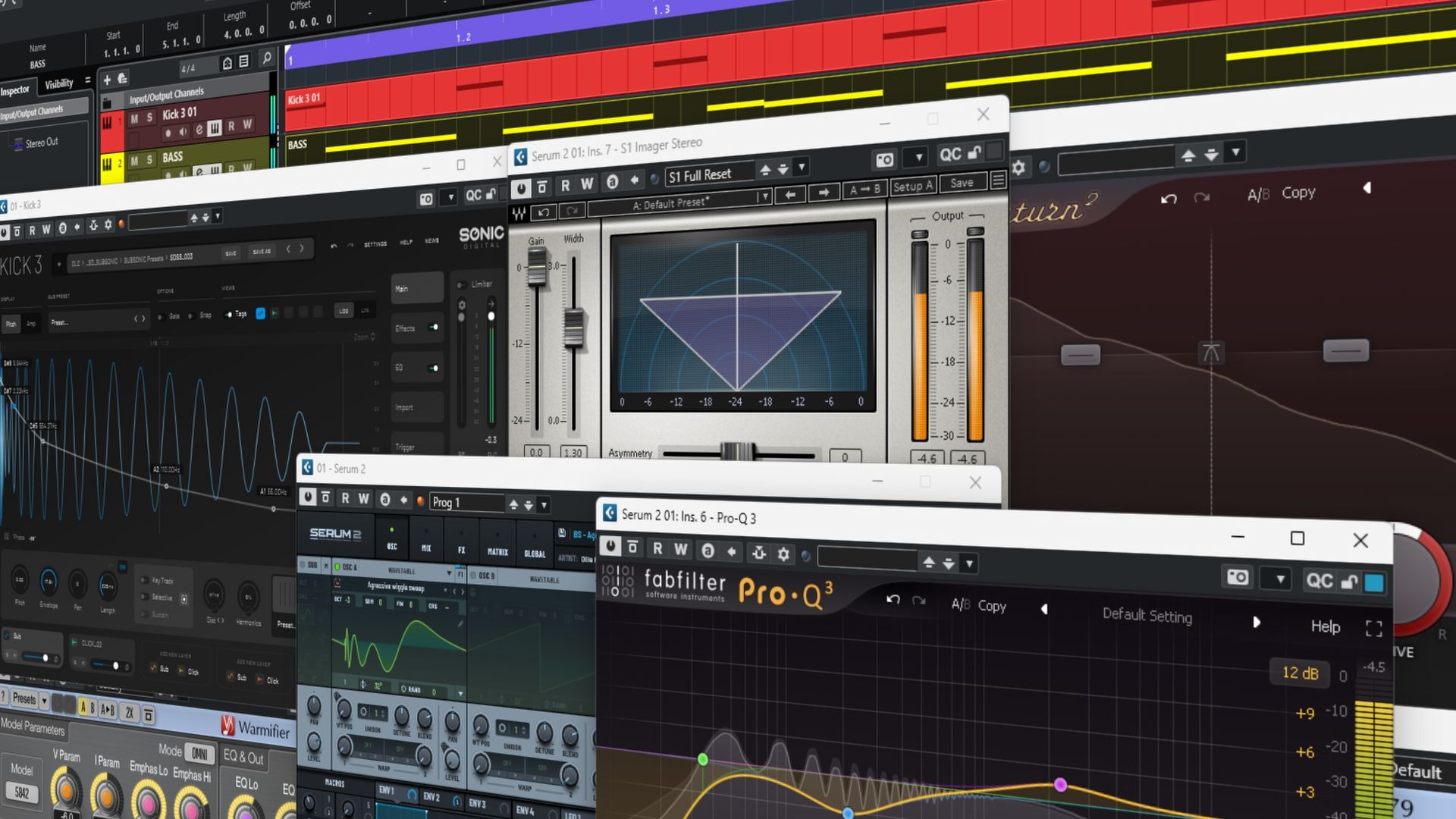Open the Saturn 2 window preset dropdown arrow

[x=1235, y=152]
